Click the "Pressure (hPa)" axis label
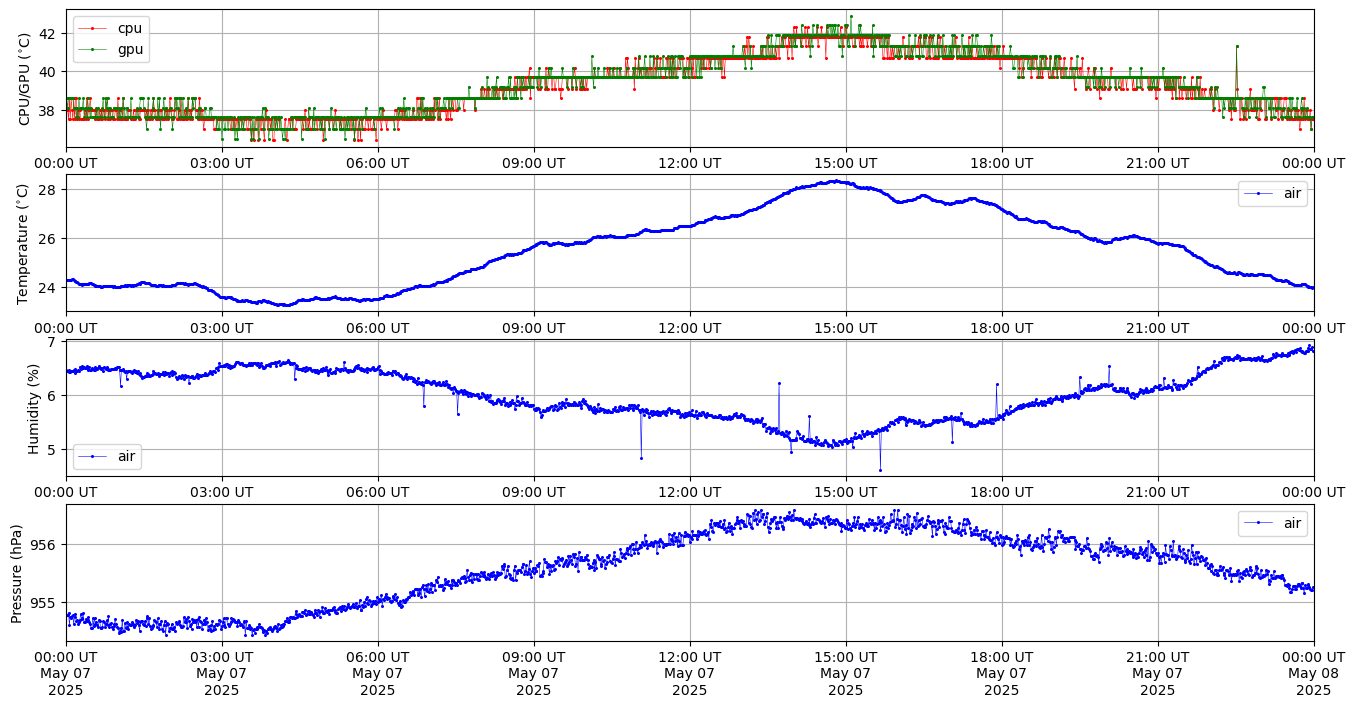This screenshot has width=1355, height=707. click(17, 573)
